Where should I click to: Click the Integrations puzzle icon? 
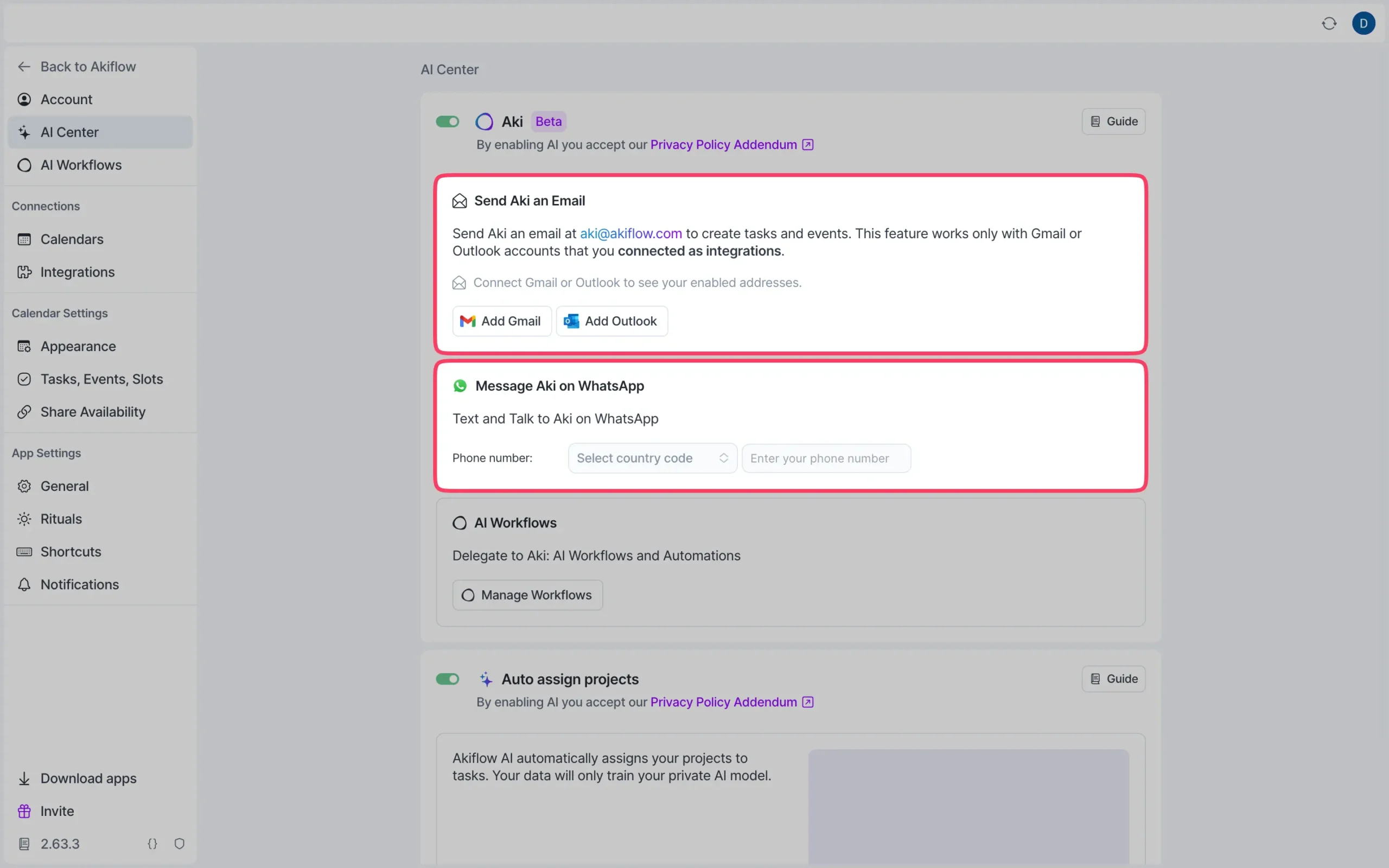(24, 272)
